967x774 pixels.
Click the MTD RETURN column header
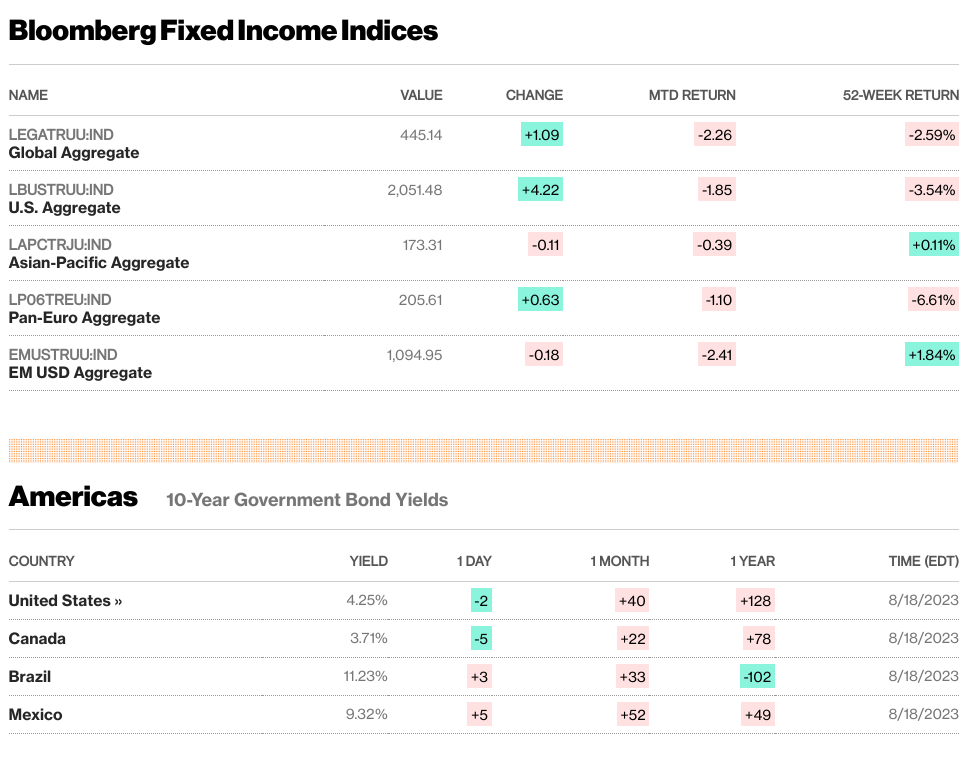coord(692,95)
